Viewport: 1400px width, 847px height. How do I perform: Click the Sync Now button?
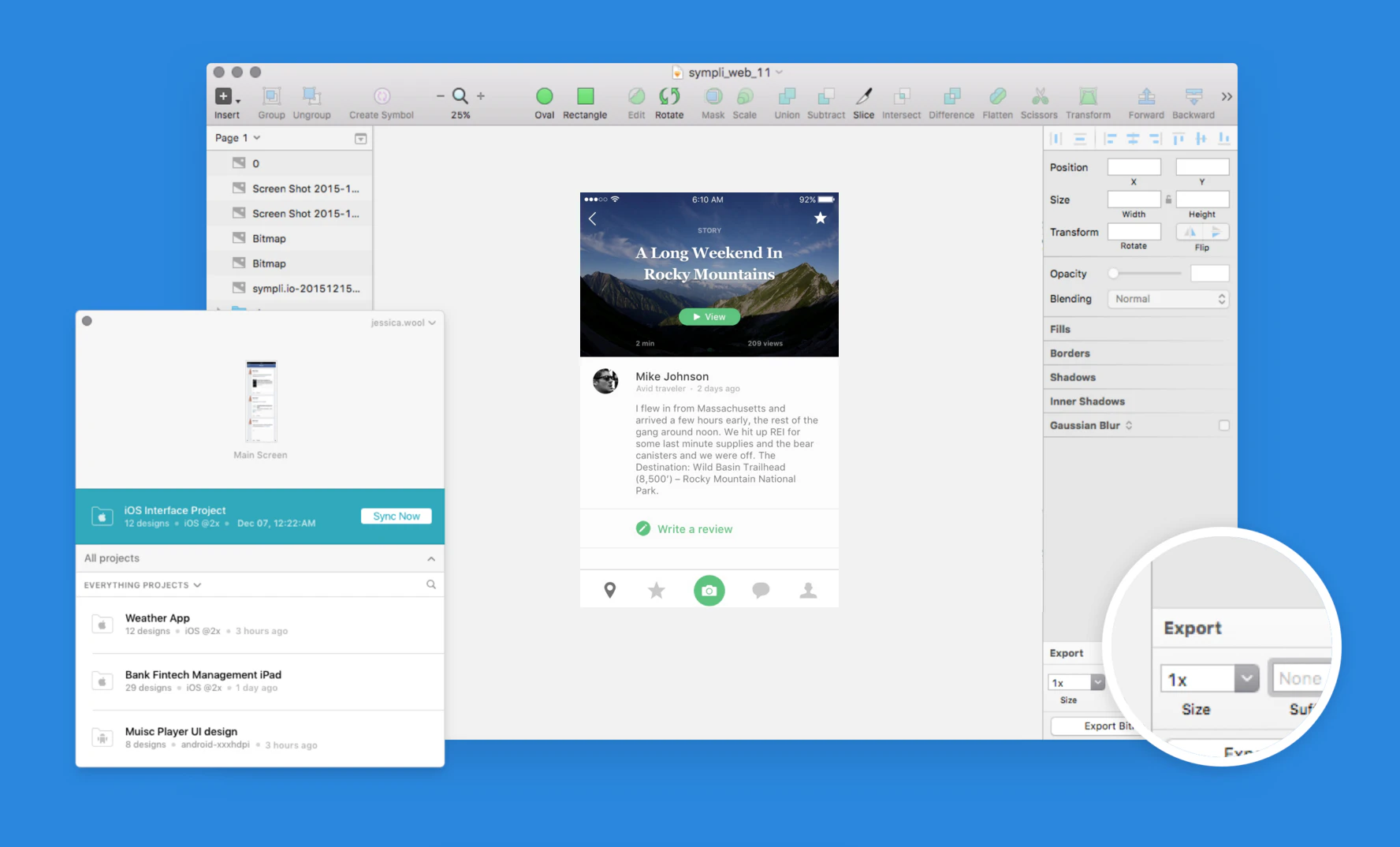point(397,516)
